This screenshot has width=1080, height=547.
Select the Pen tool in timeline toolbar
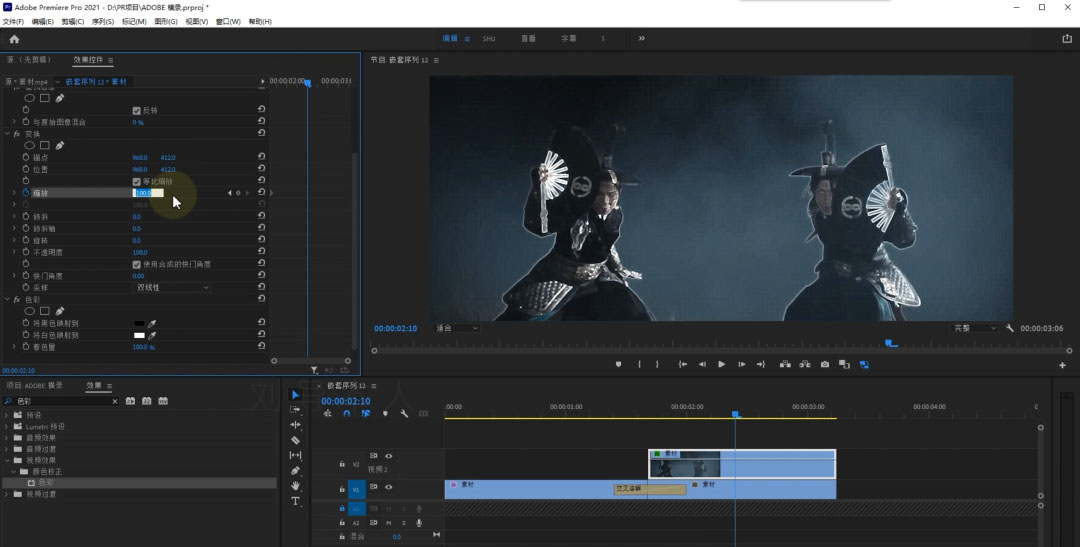pos(295,471)
